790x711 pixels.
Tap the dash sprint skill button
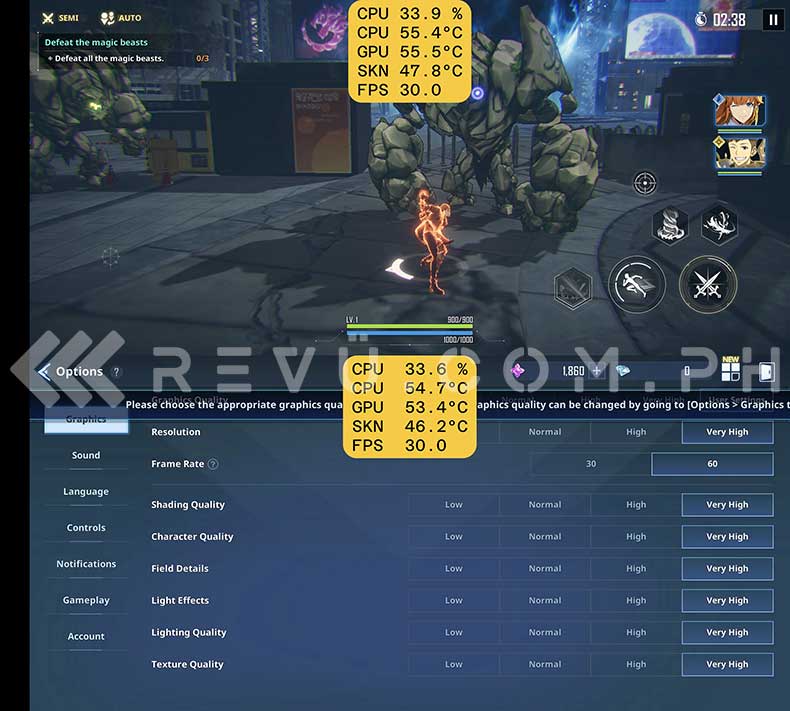pyautogui.click(x=637, y=284)
